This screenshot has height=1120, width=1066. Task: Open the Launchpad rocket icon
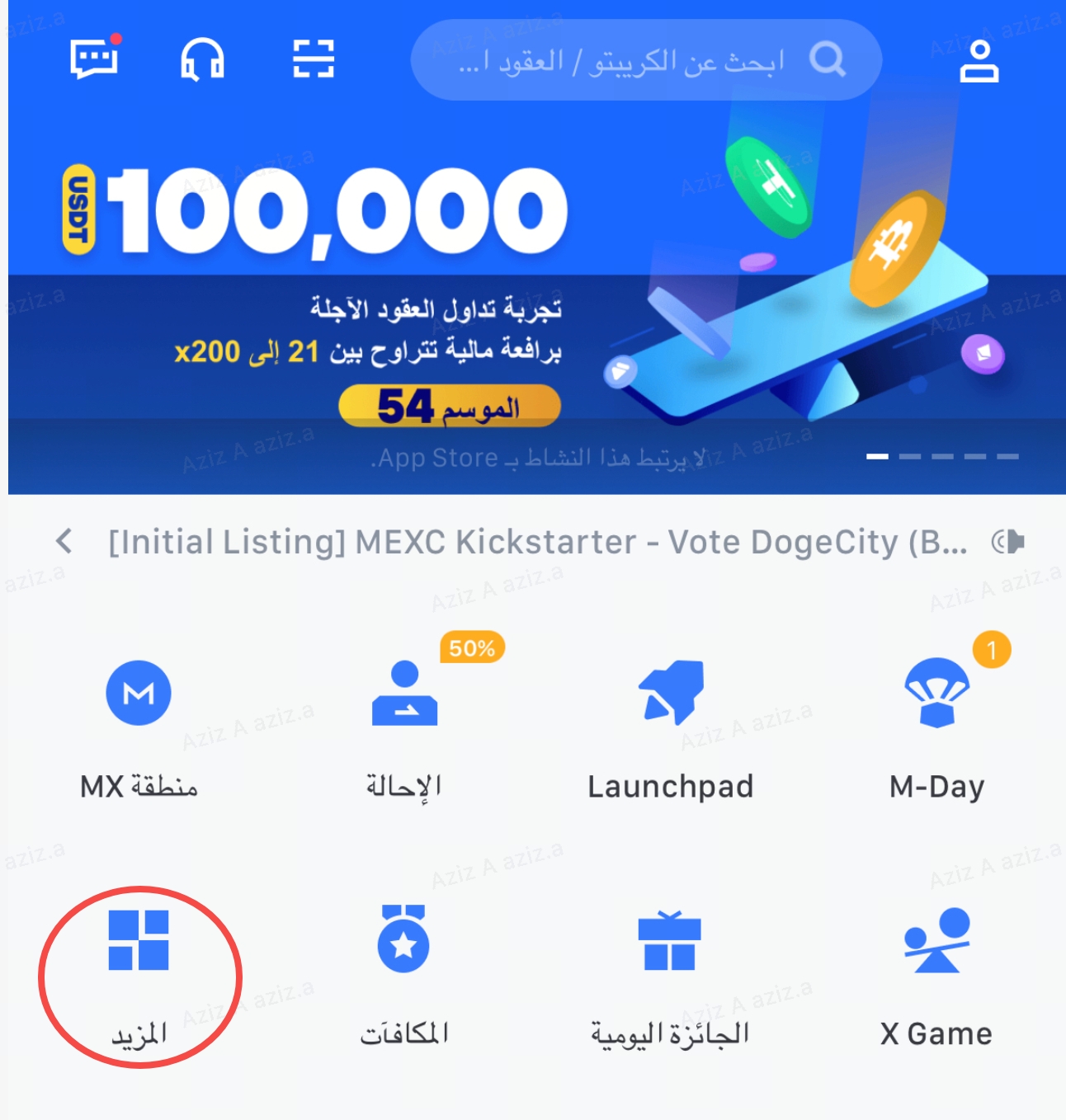click(x=672, y=693)
